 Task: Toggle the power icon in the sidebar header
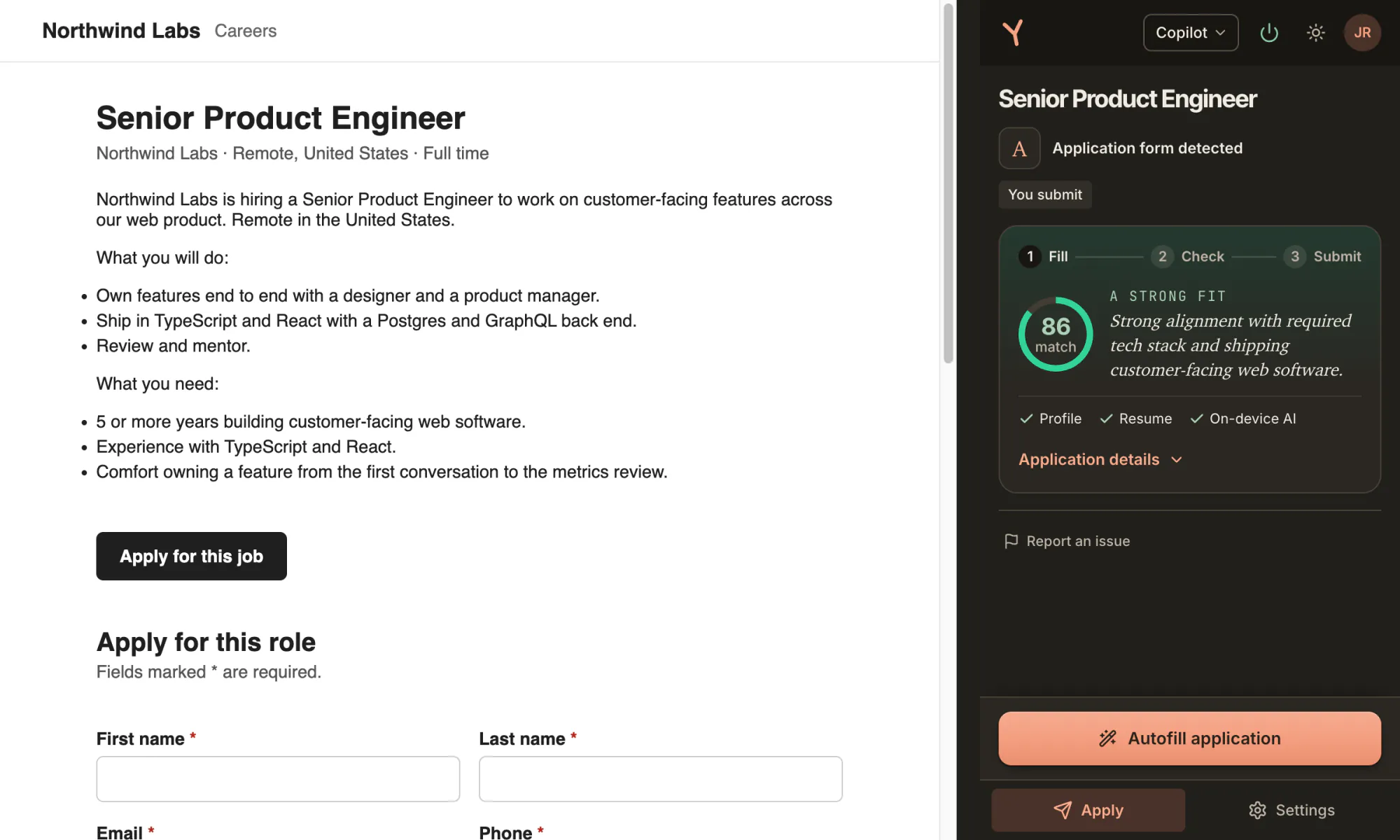click(1269, 33)
